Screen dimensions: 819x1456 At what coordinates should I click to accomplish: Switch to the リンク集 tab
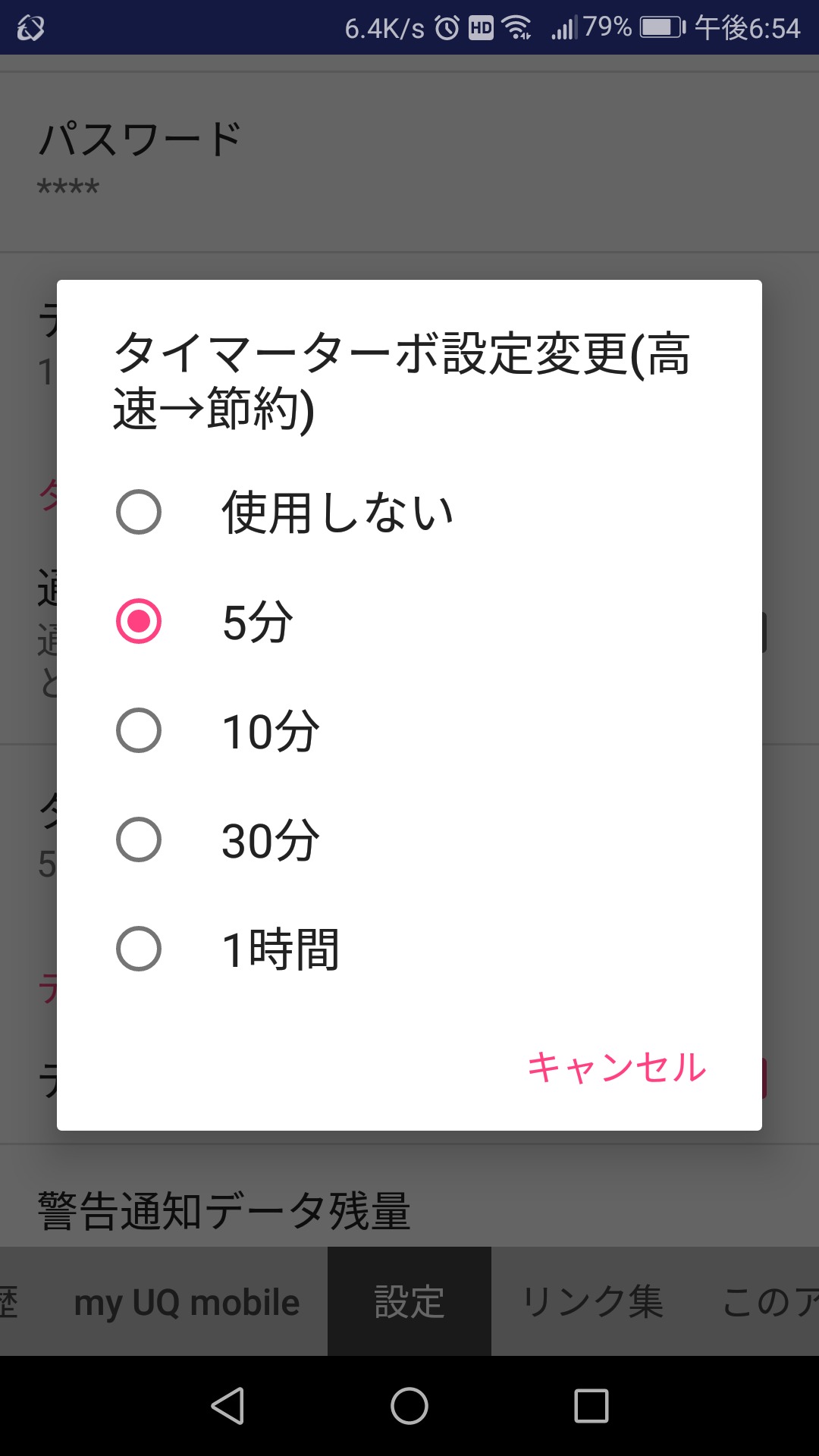coord(593,1302)
